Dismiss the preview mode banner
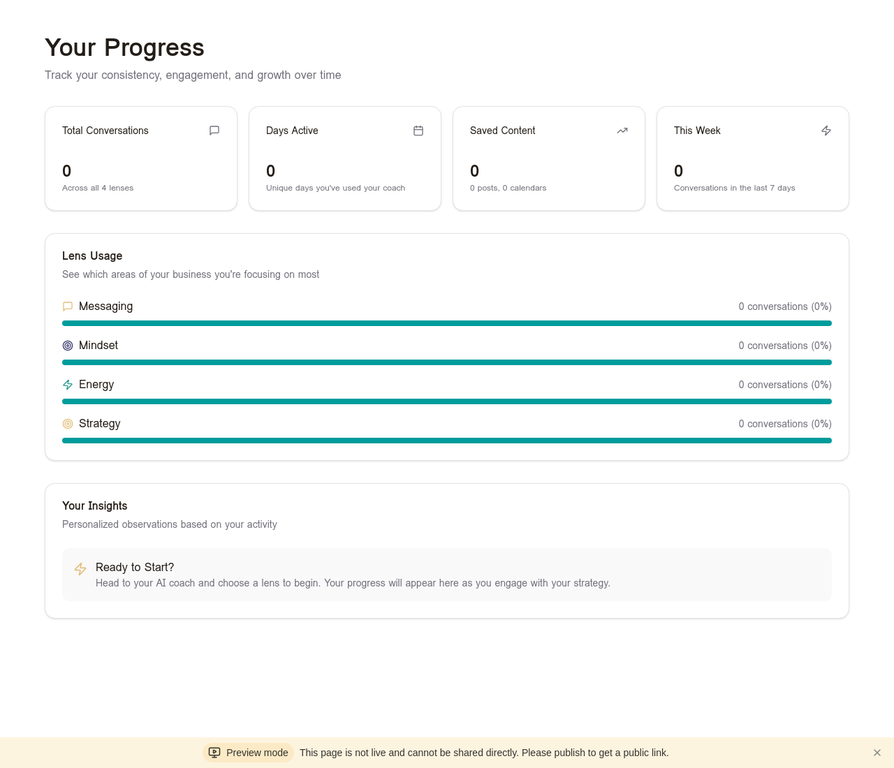 (877, 753)
